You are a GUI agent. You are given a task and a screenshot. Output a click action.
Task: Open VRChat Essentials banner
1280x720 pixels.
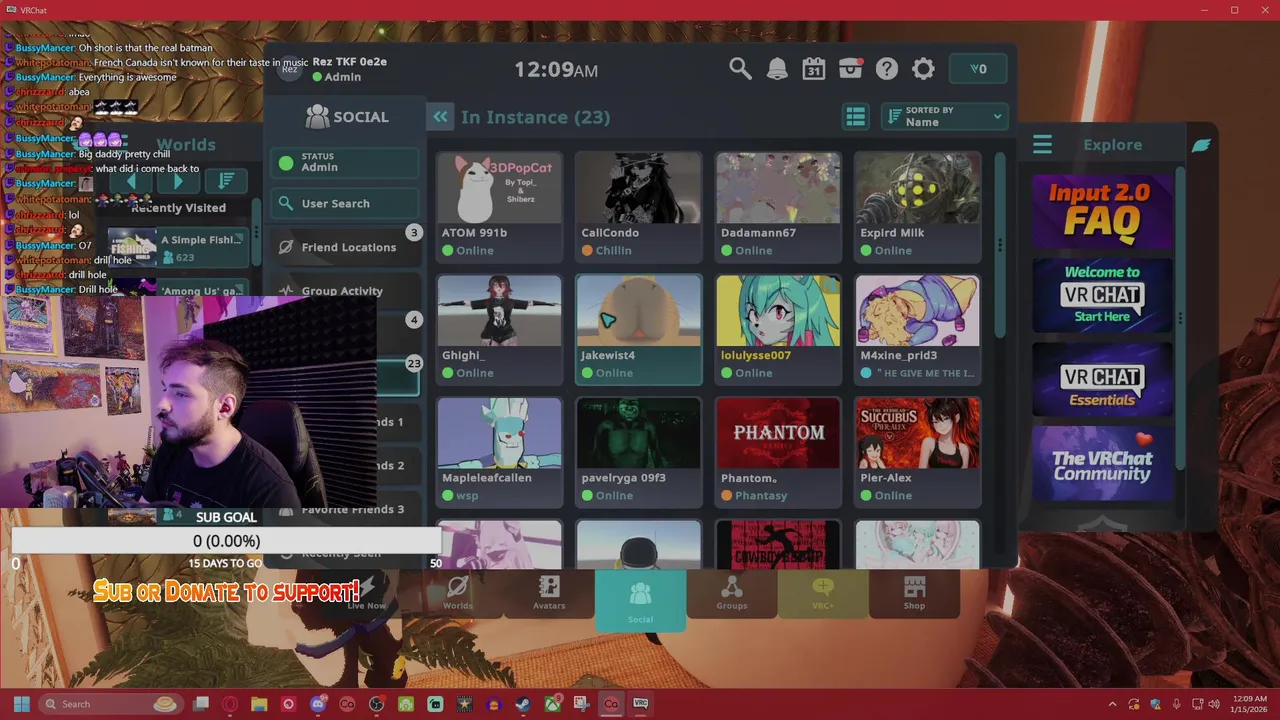pyautogui.click(x=1102, y=380)
